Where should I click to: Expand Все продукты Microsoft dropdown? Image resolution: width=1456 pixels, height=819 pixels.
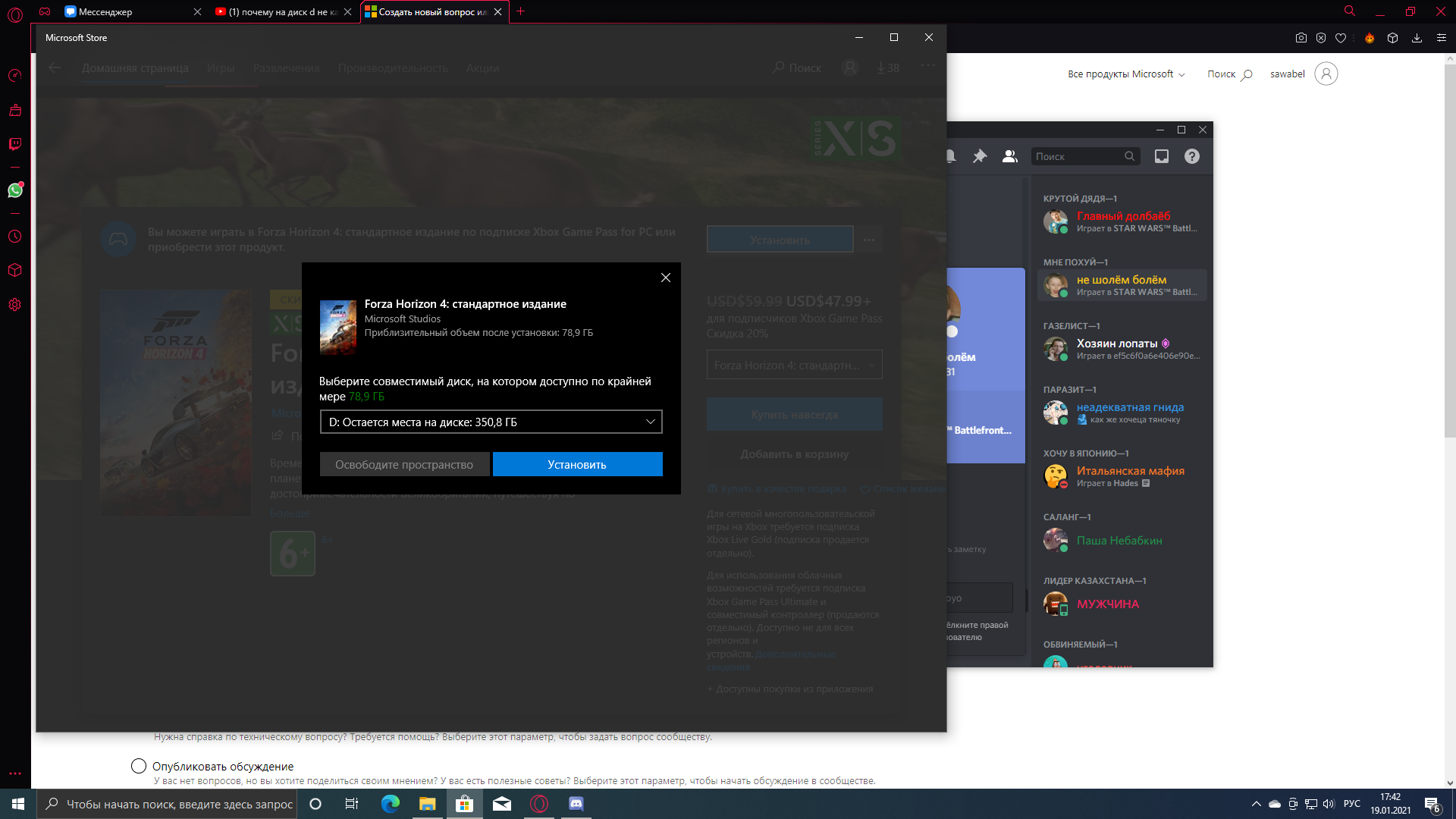1126,74
